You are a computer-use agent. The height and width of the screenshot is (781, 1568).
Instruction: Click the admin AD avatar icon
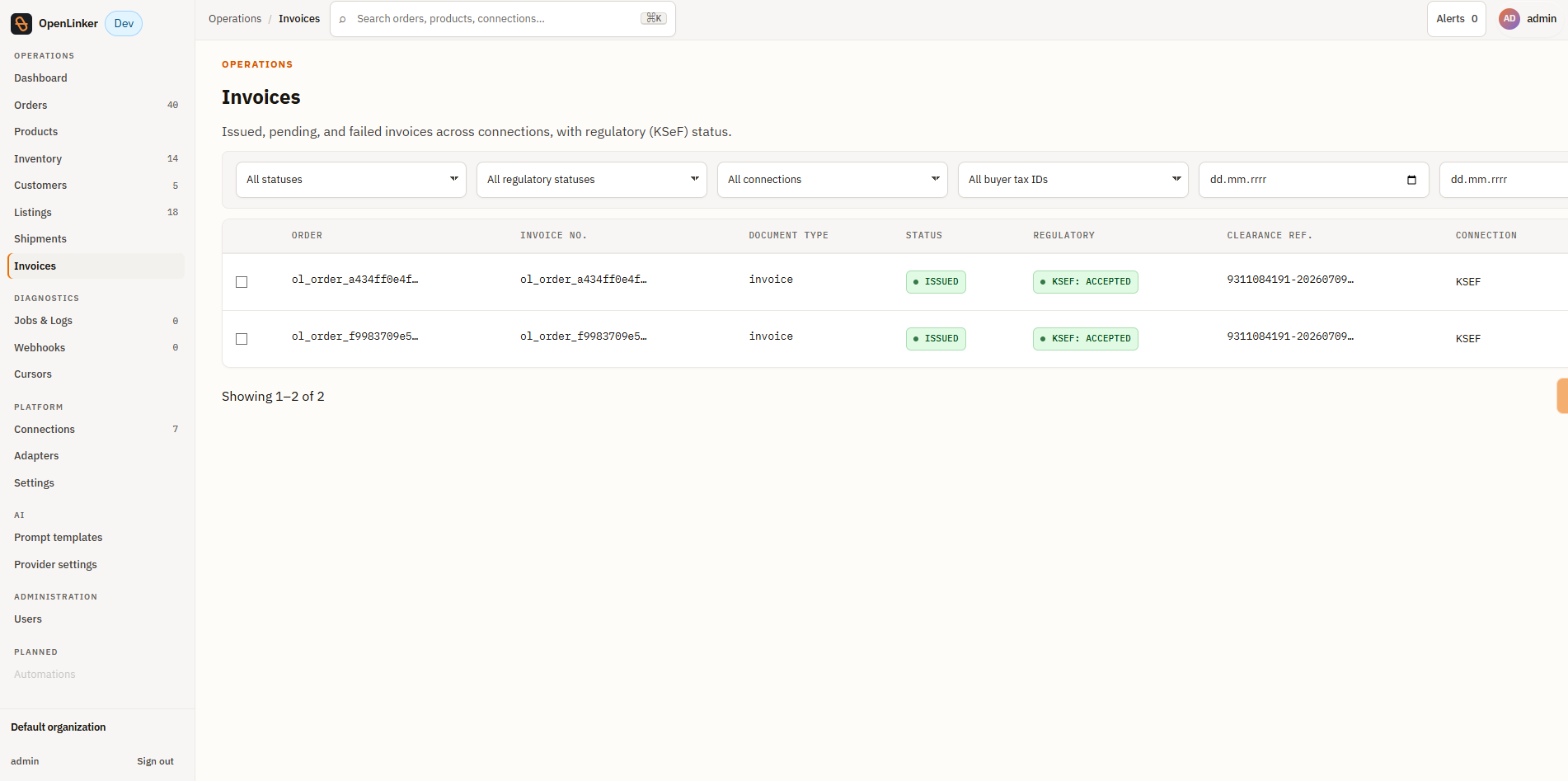coord(1509,19)
